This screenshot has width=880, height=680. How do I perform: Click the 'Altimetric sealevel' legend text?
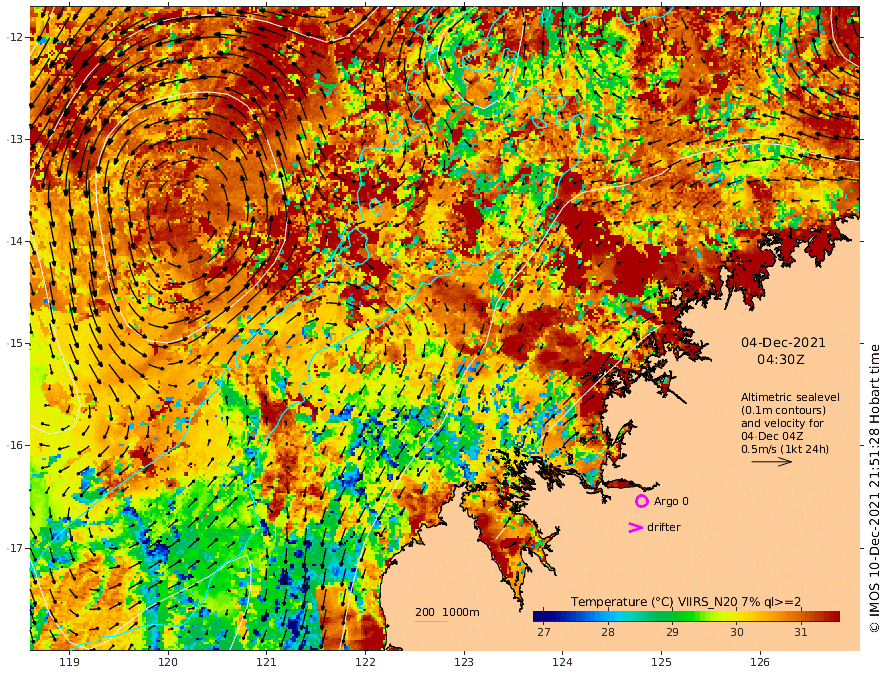790,397
